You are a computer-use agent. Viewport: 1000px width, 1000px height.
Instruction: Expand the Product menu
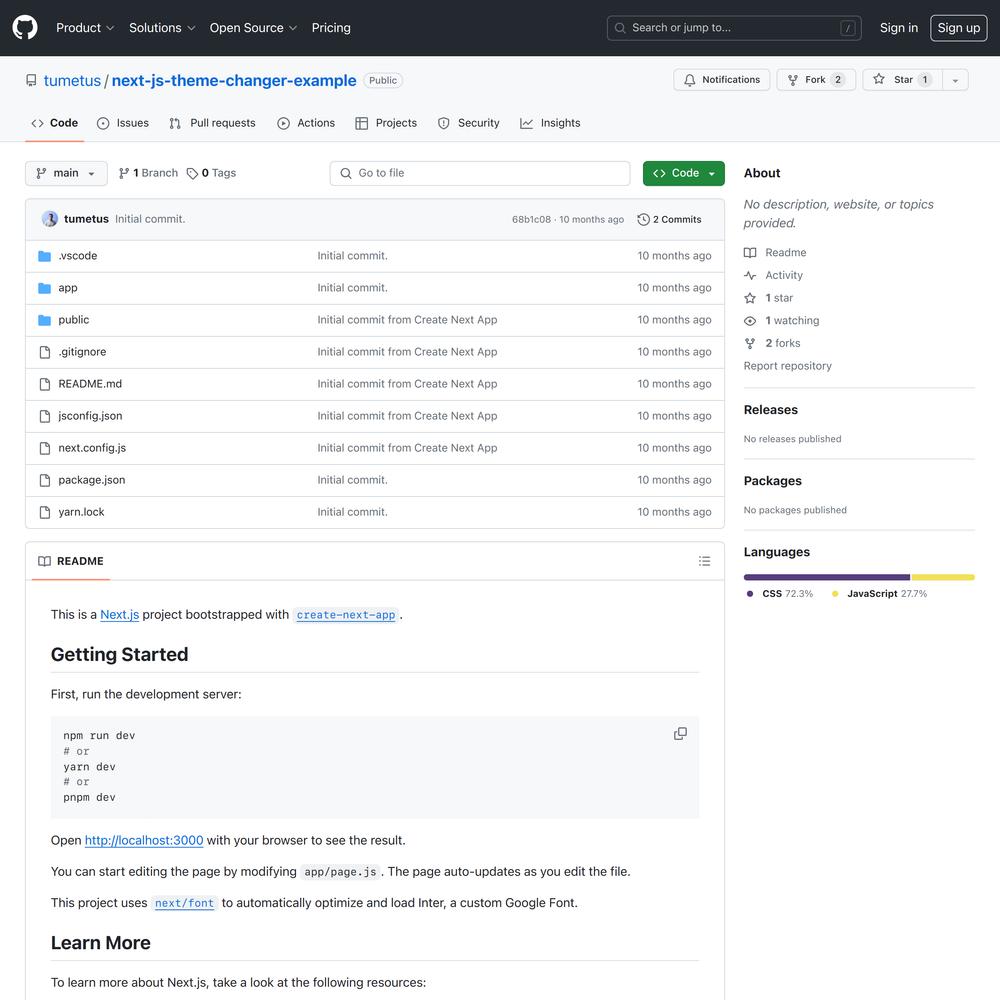pyautogui.click(x=85, y=28)
